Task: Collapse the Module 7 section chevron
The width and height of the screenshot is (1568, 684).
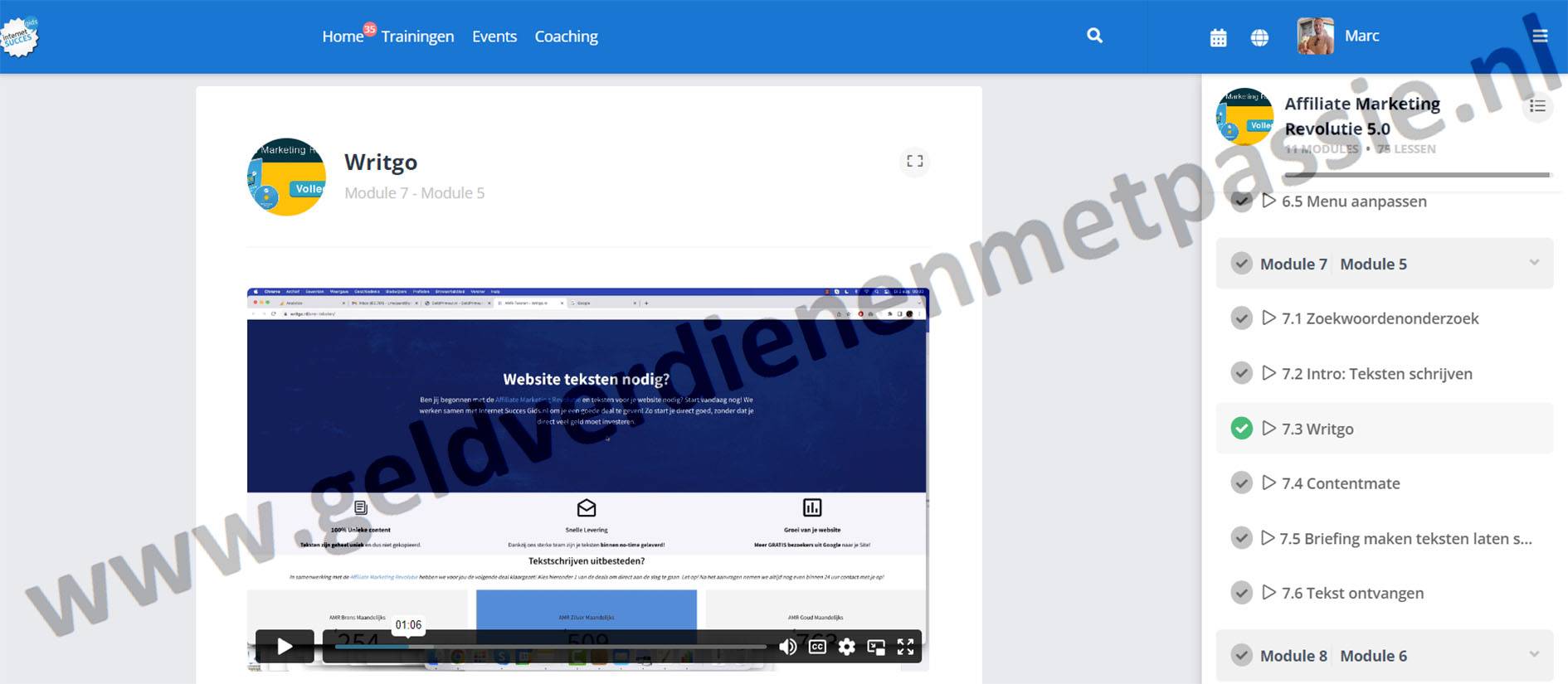Action: click(1534, 263)
